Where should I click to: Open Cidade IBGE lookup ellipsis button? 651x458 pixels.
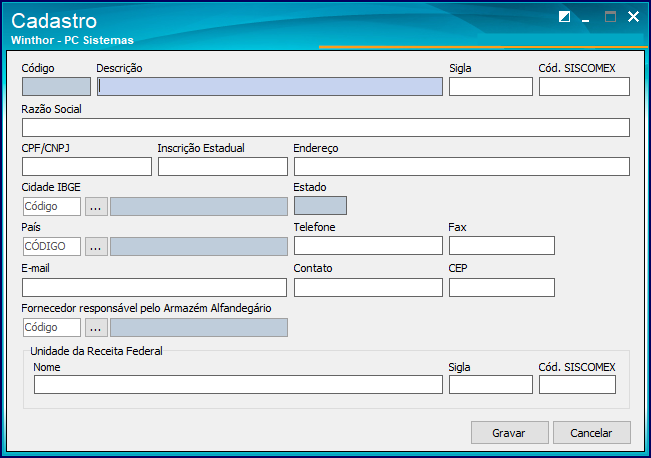96,206
